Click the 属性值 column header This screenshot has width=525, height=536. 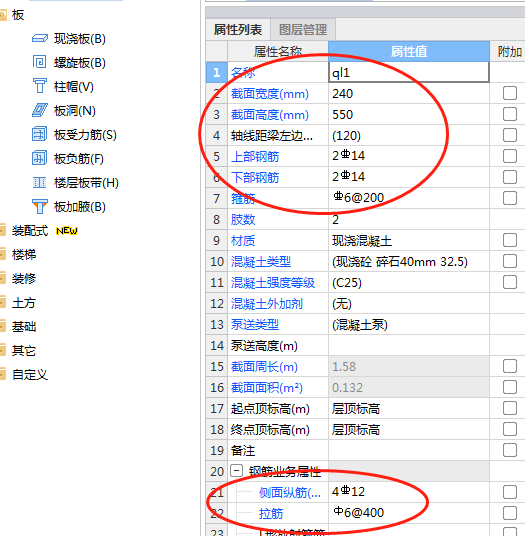tap(409, 52)
